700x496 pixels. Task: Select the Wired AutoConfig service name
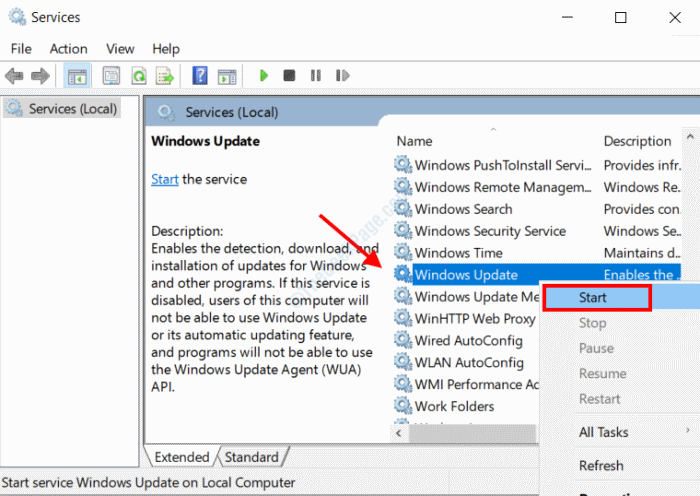pyautogui.click(x=469, y=340)
